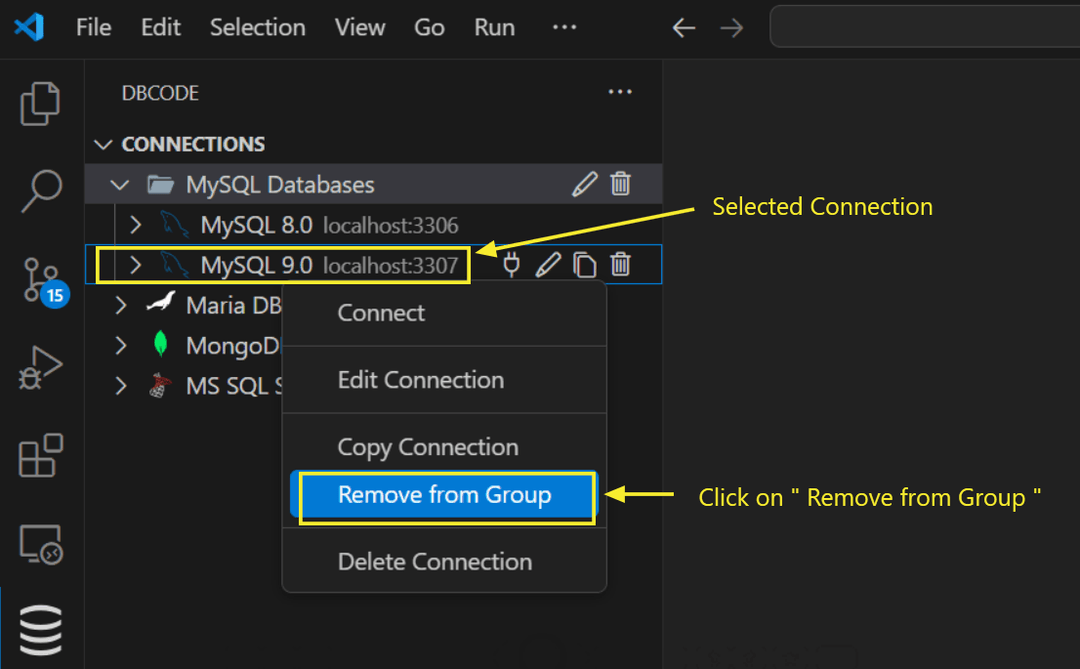Click the trash icon on MySQL Databases group
This screenshot has width=1080, height=669.
pos(620,184)
